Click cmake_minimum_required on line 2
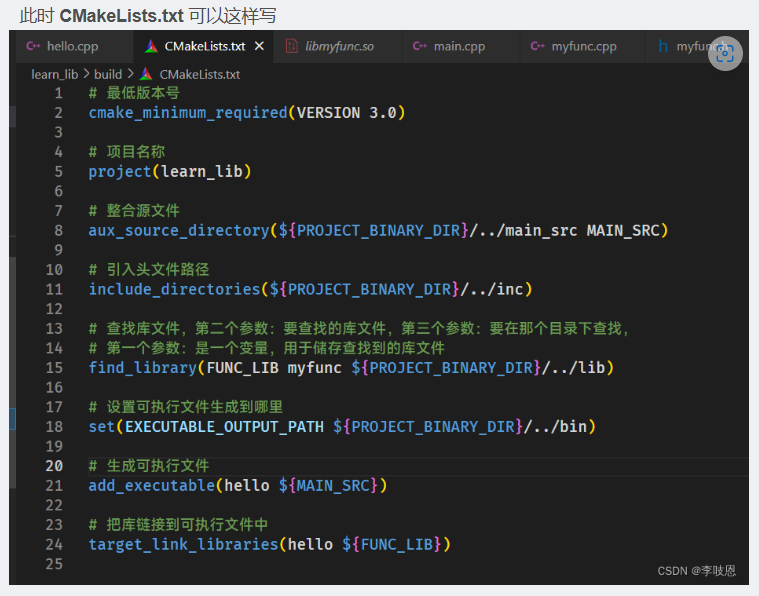This screenshot has width=759, height=596. [188, 113]
